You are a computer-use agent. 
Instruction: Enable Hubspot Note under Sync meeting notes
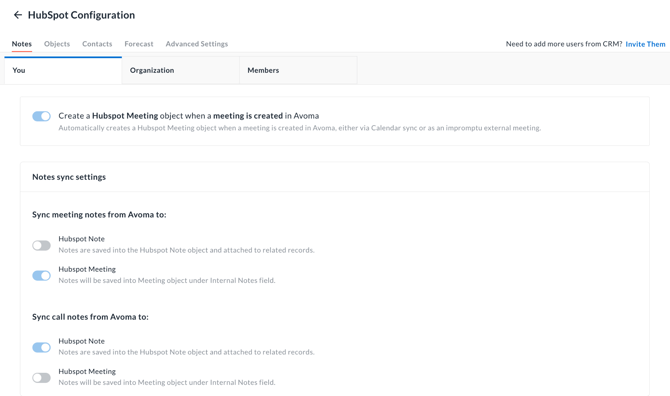pyautogui.click(x=41, y=245)
